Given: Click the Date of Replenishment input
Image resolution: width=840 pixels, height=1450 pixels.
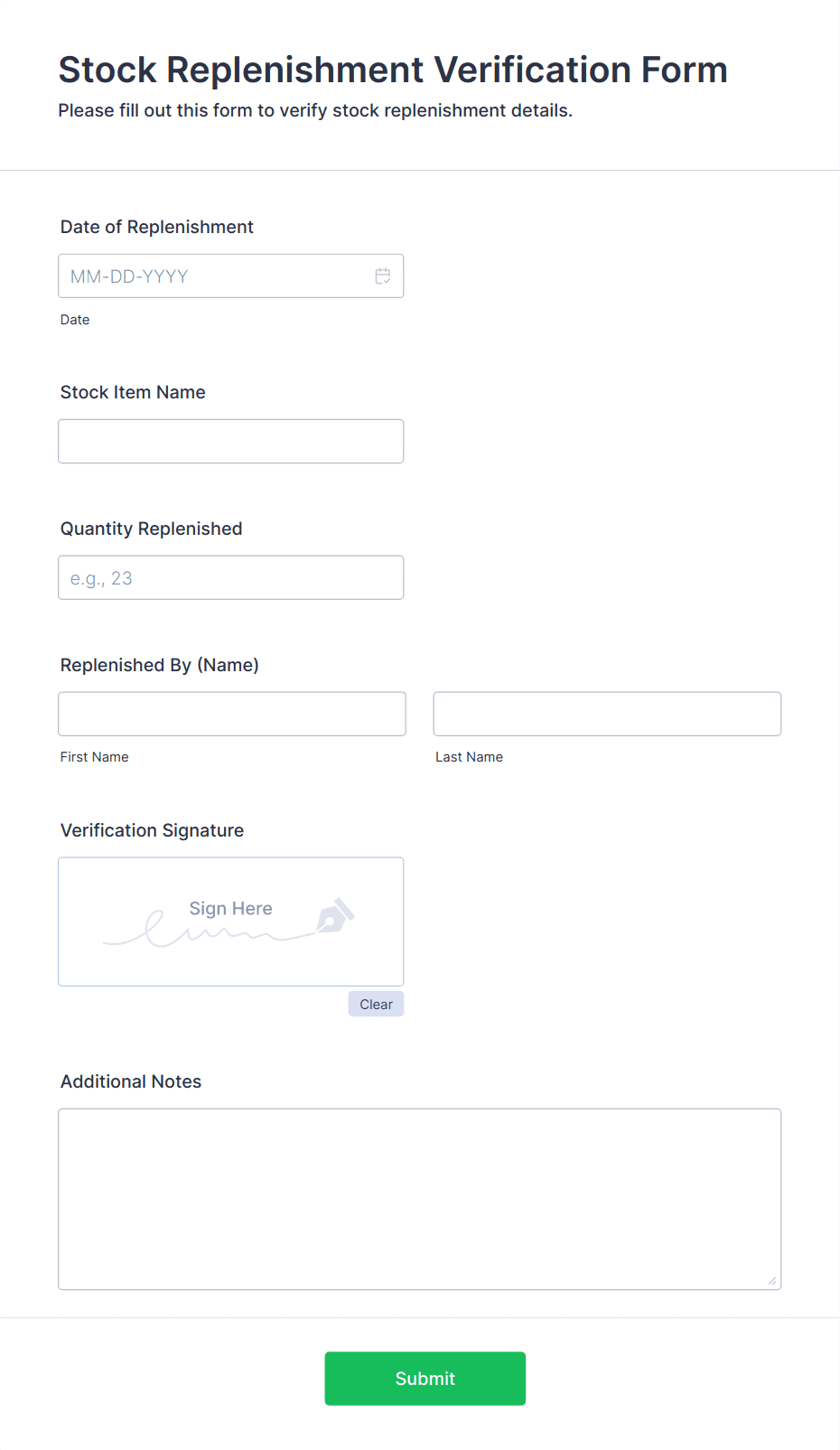Looking at the screenshot, I should pos(231,276).
